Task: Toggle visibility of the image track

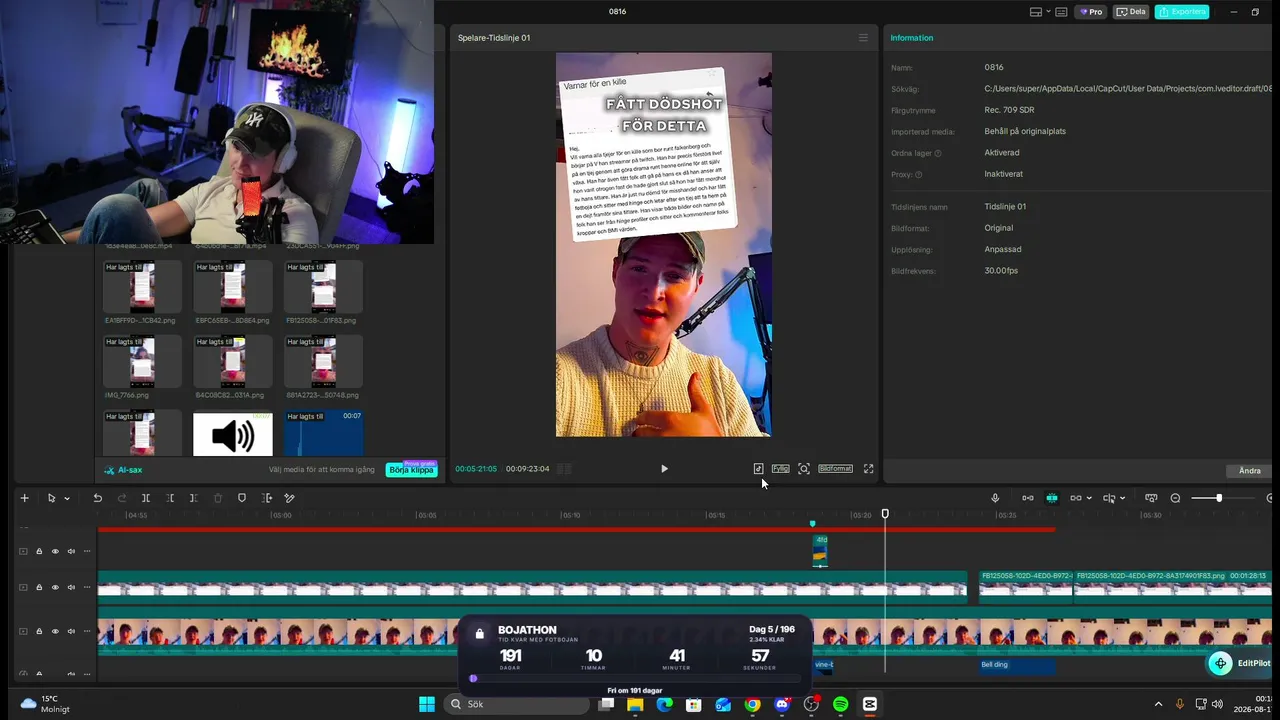Action: pos(55,588)
